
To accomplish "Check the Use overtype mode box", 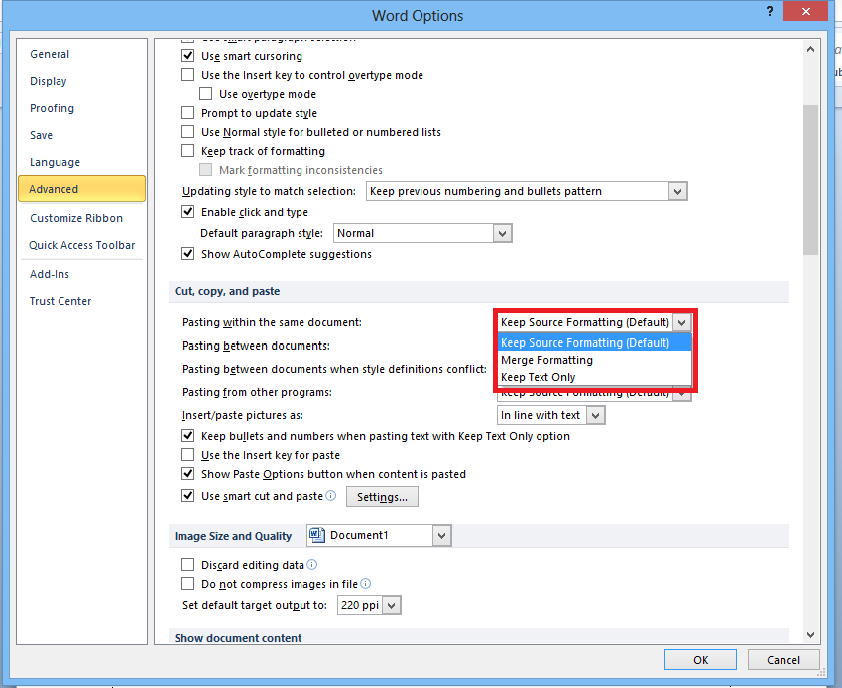I will point(205,93).
